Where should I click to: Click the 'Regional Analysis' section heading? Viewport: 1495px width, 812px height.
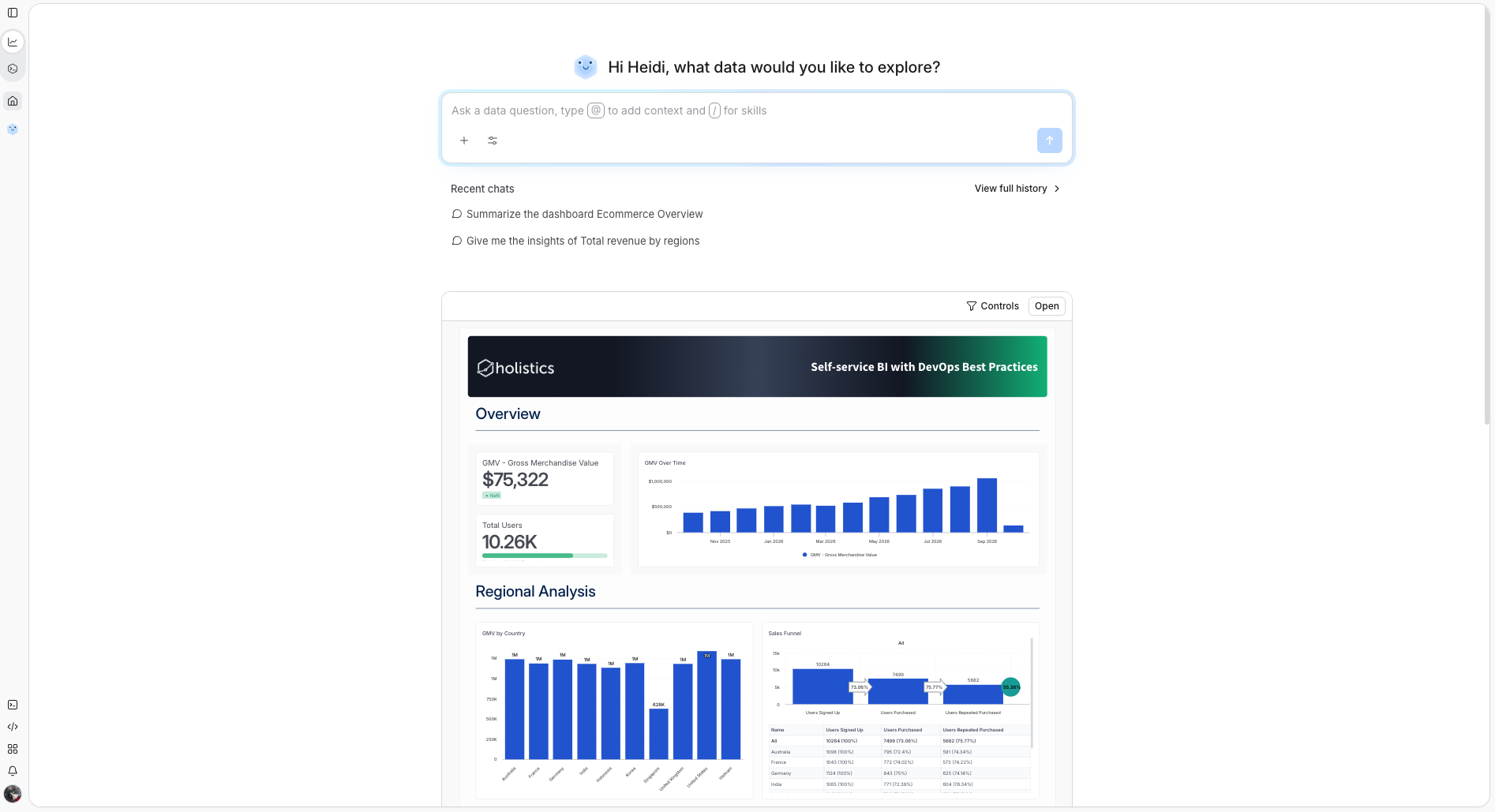[535, 592]
